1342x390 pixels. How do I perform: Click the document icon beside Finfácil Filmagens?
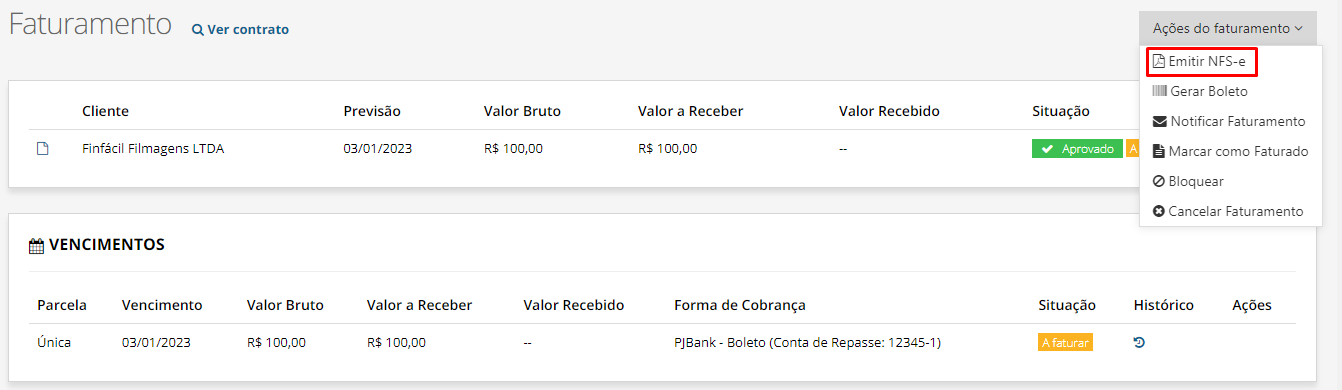[x=43, y=149]
